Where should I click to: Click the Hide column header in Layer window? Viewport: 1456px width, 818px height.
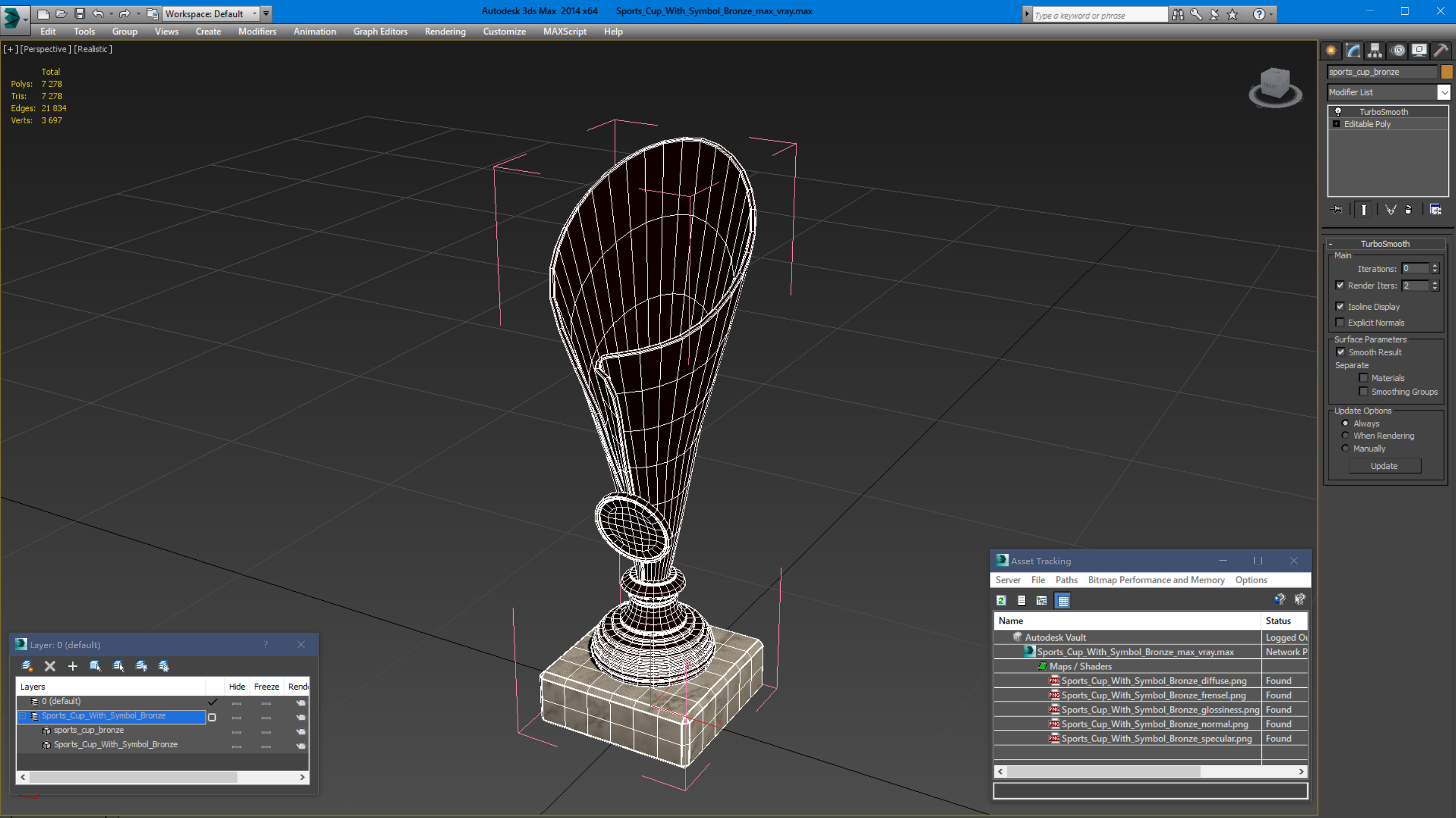pyautogui.click(x=237, y=686)
